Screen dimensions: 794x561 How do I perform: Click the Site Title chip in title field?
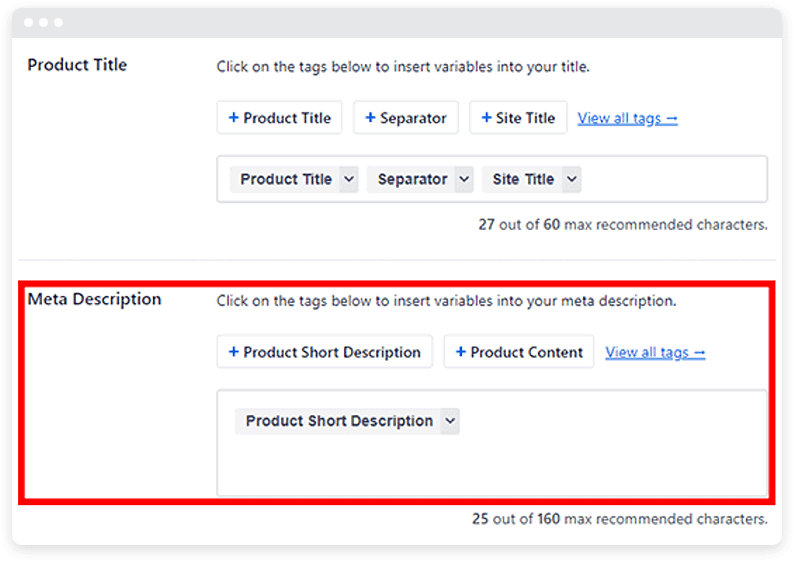523,179
